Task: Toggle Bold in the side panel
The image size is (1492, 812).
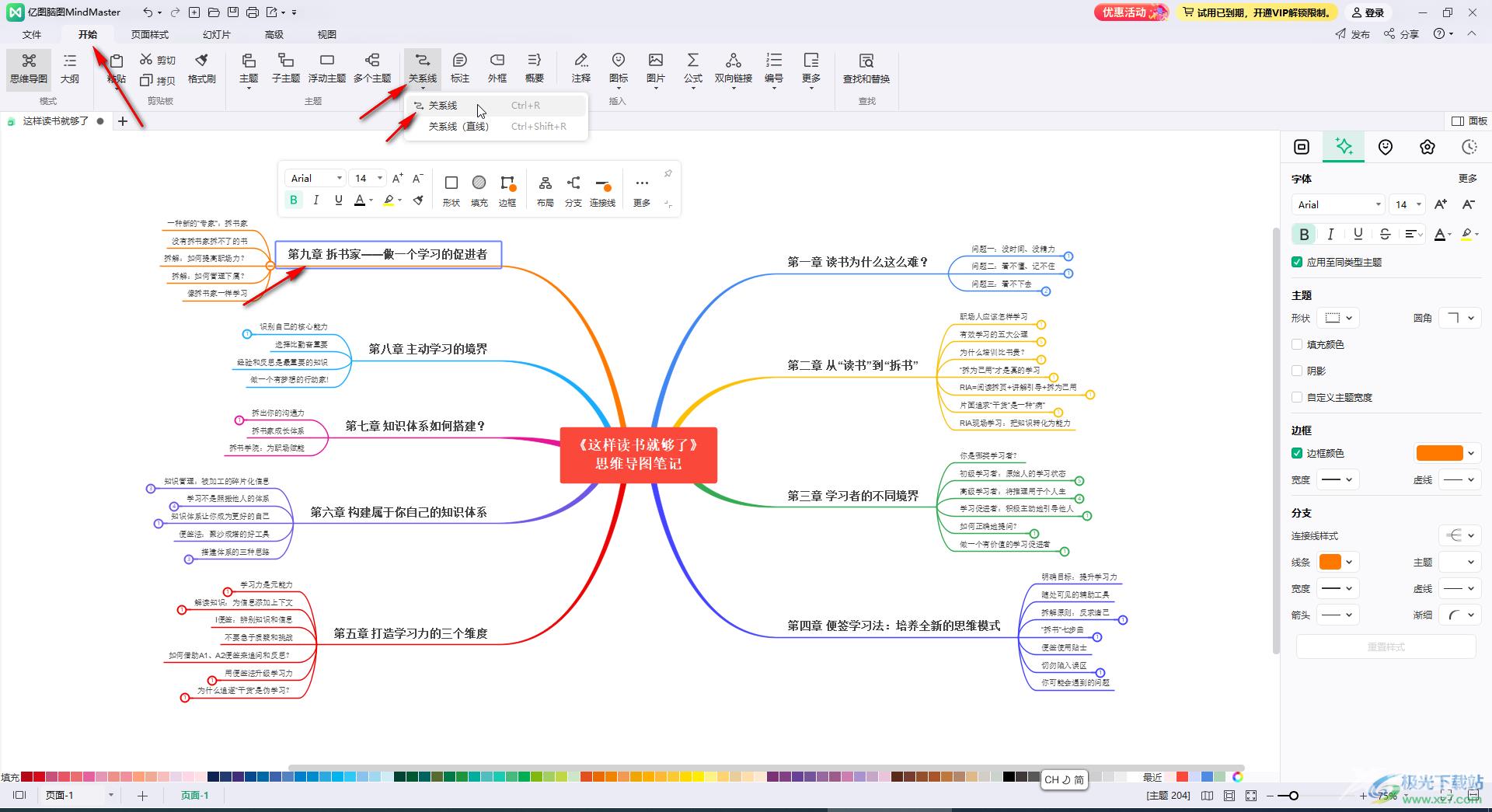Action: point(1304,234)
